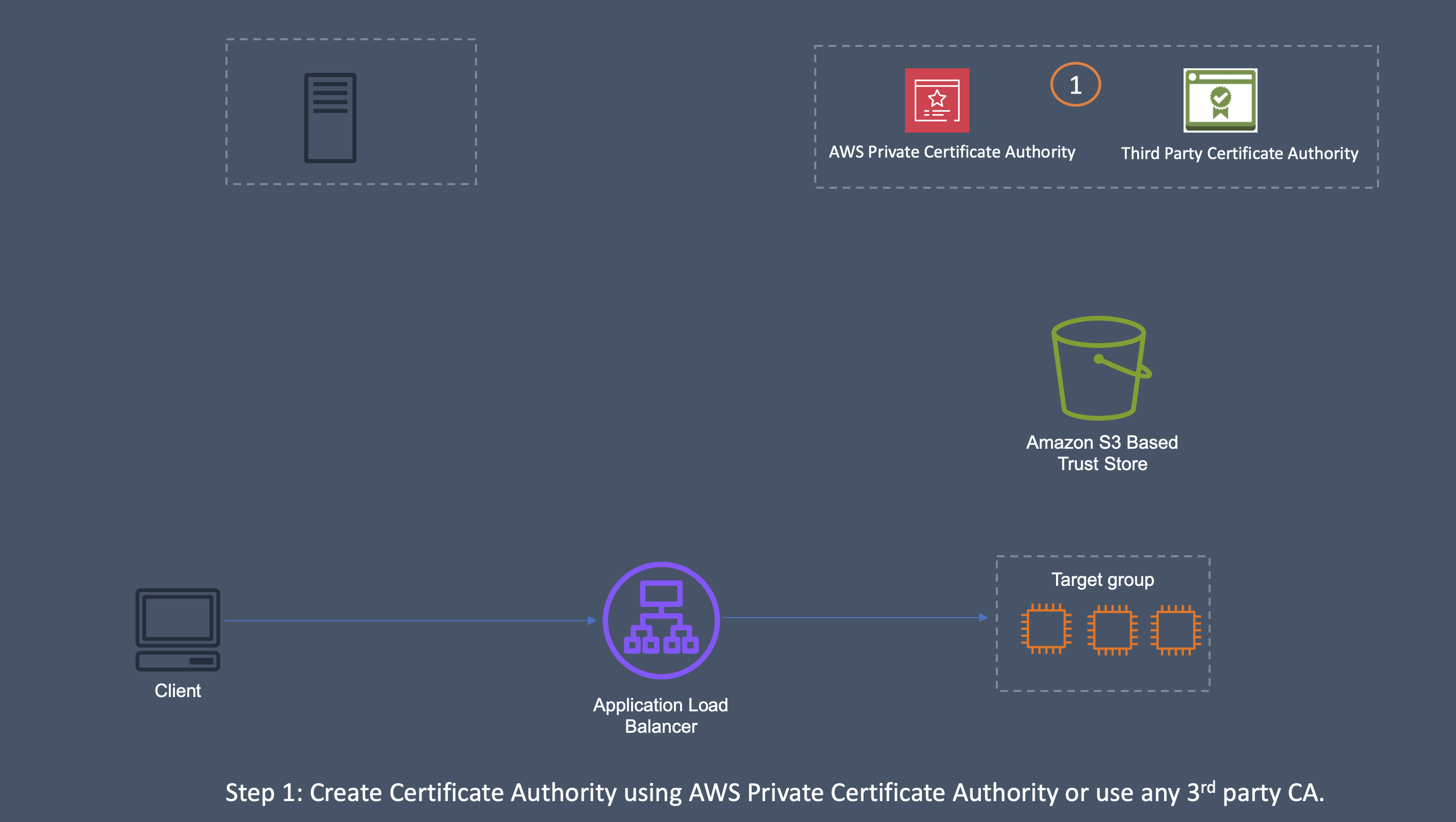Screen dimensions: 1456x822
Task: Click the server tower icon
Action: [x=330, y=117]
